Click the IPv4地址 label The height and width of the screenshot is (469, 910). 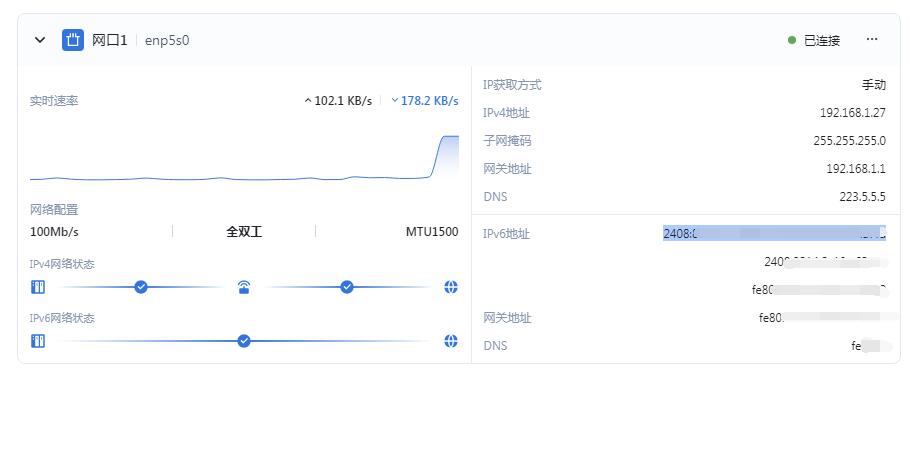point(506,113)
